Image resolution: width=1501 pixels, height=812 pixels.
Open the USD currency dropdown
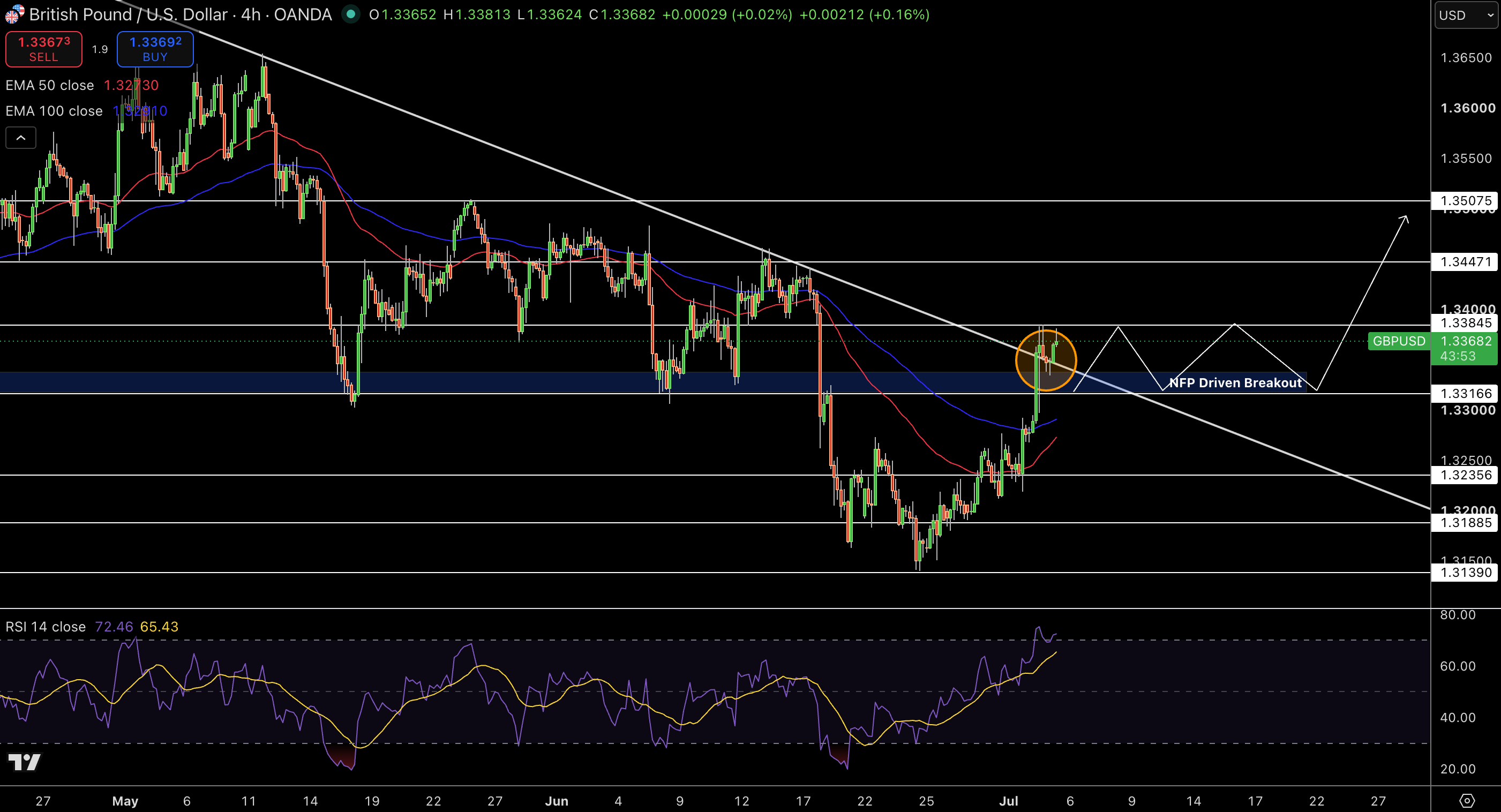1466,15
